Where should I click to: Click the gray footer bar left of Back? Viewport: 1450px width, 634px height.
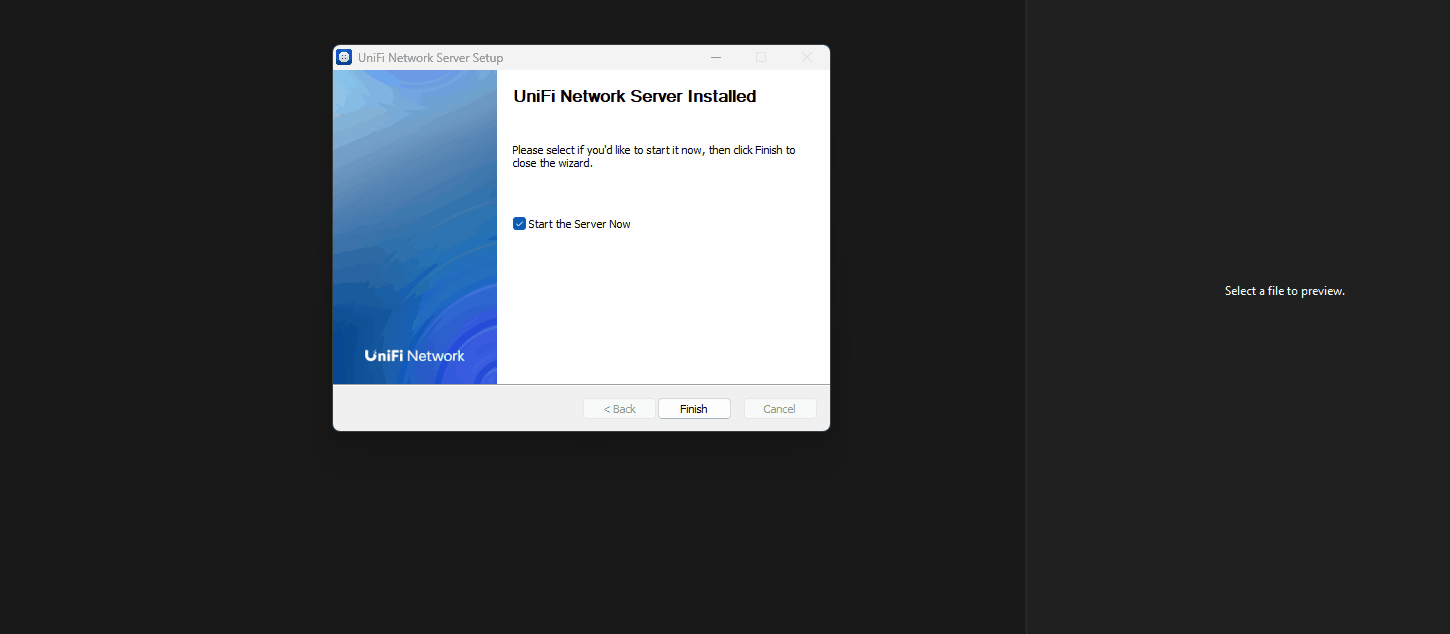[455, 409]
